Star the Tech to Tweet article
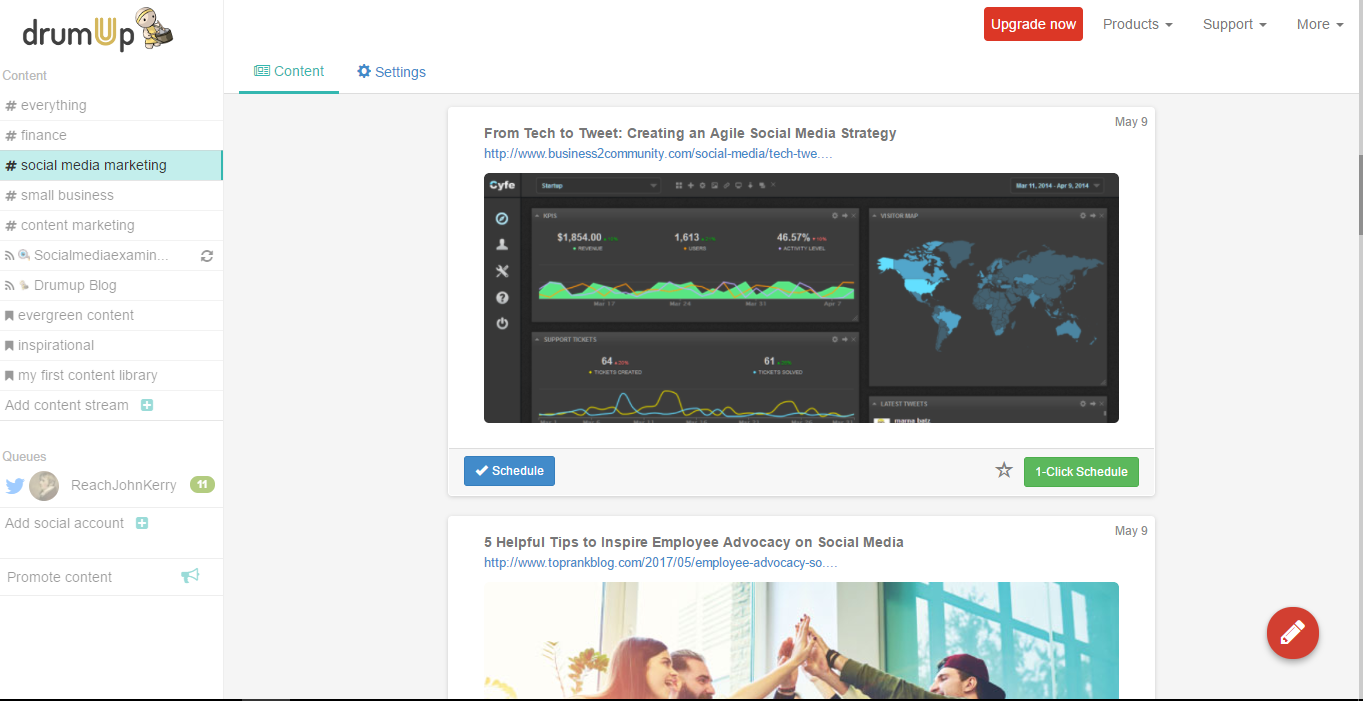The height and width of the screenshot is (701, 1363). (1004, 470)
